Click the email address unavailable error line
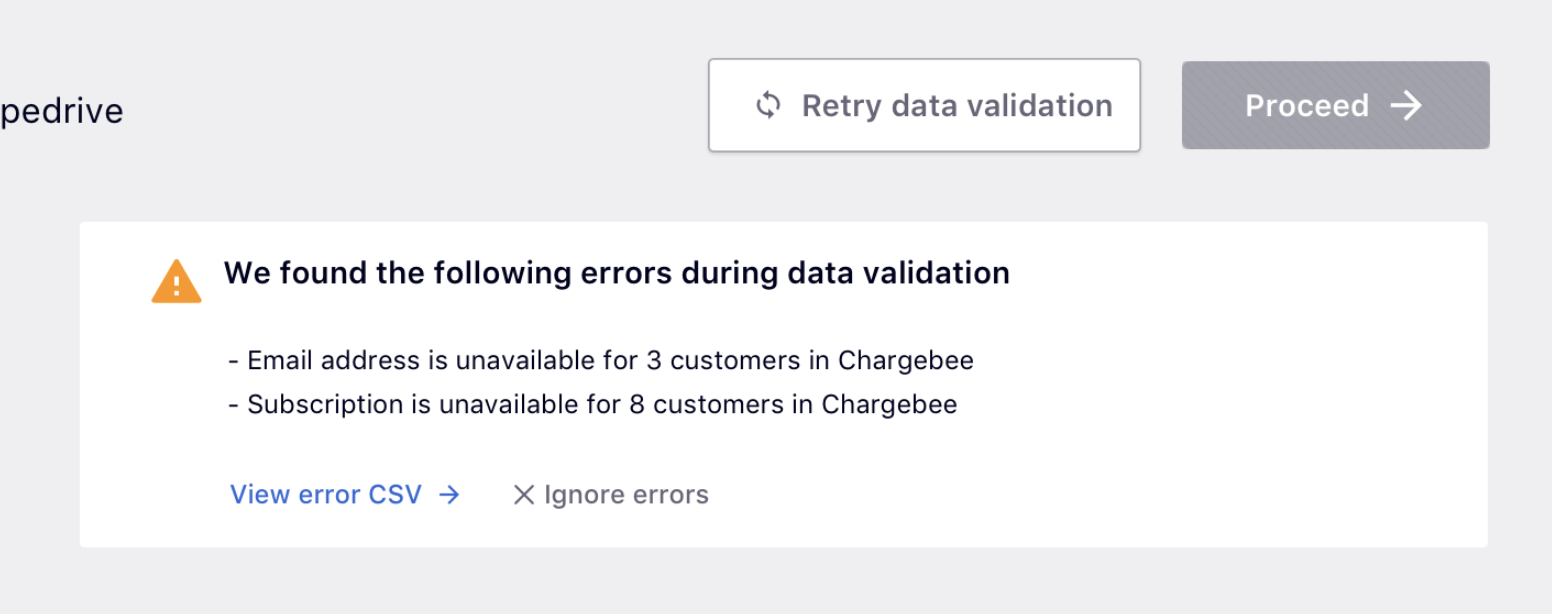The image size is (1552, 614). pyautogui.click(x=600, y=360)
